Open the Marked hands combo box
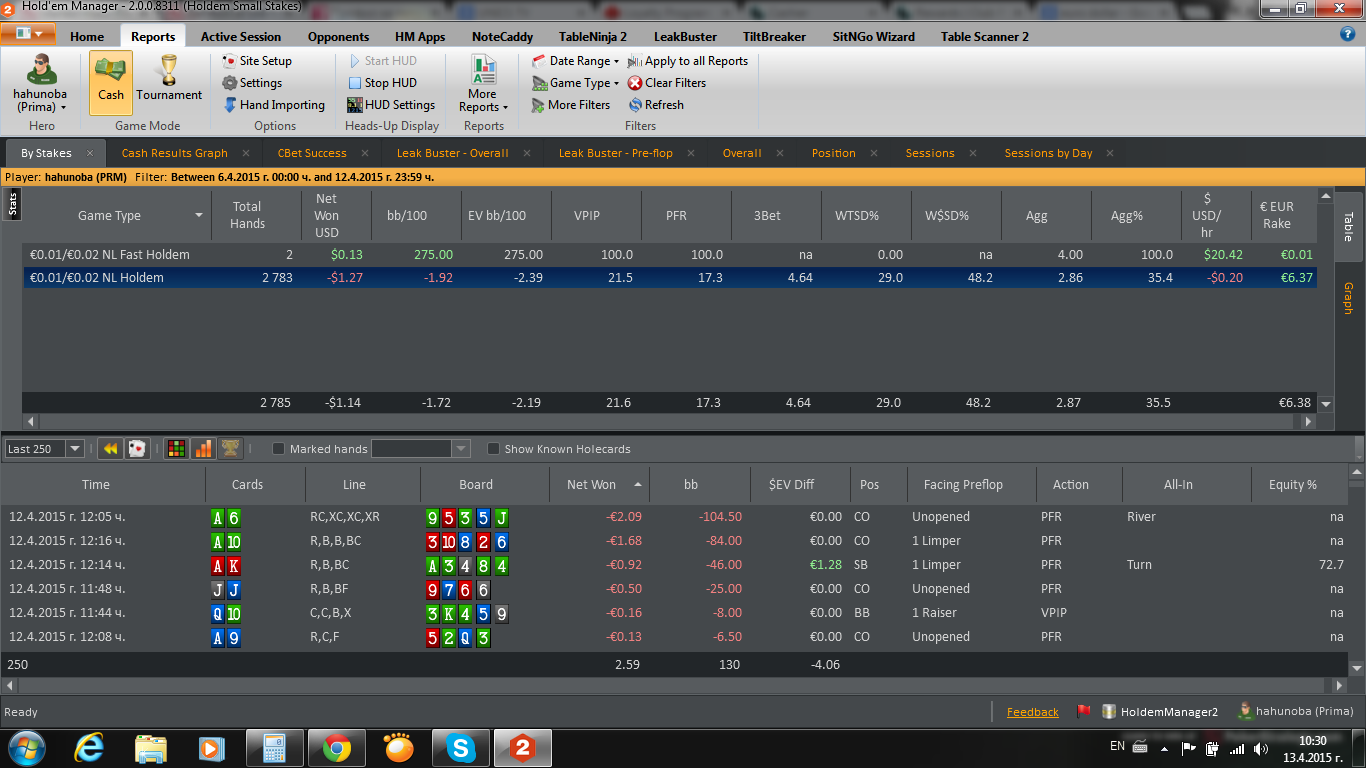1366x768 pixels. coord(420,449)
